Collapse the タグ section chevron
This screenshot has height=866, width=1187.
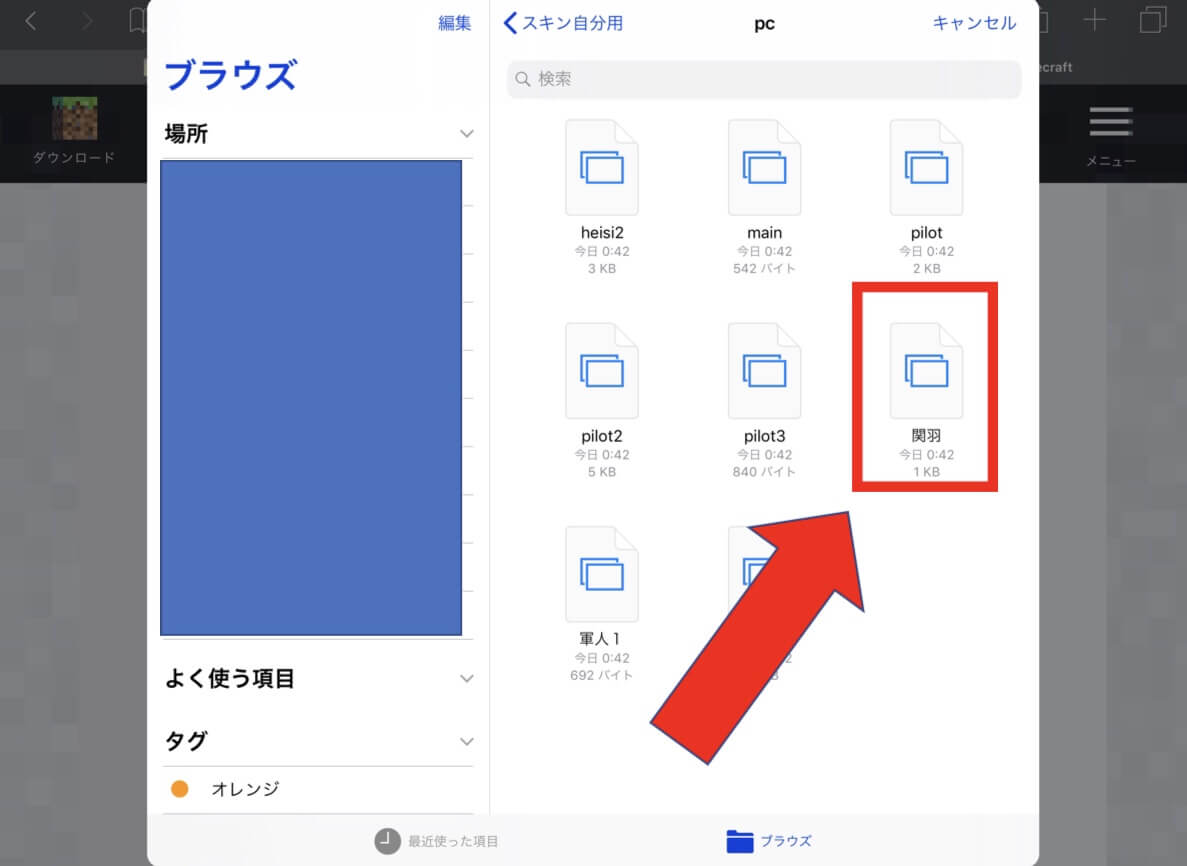tap(466, 742)
